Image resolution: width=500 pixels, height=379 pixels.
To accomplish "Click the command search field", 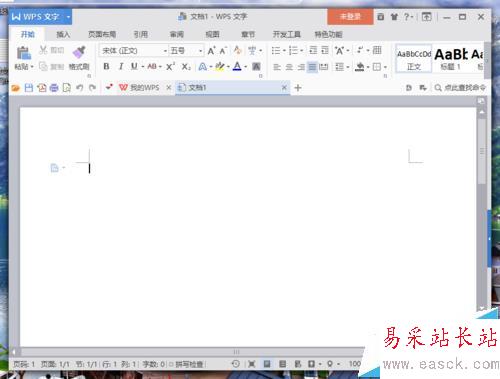I will click(x=460, y=88).
